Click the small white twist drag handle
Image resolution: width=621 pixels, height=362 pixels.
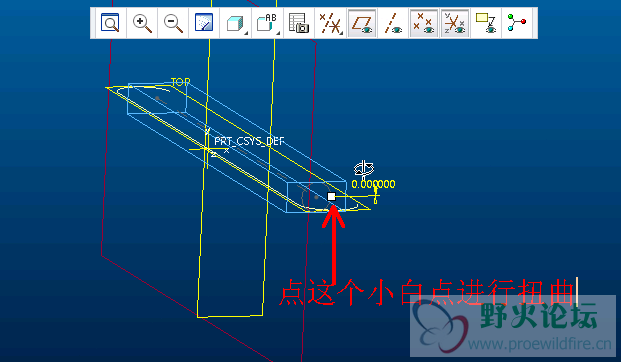click(331, 196)
